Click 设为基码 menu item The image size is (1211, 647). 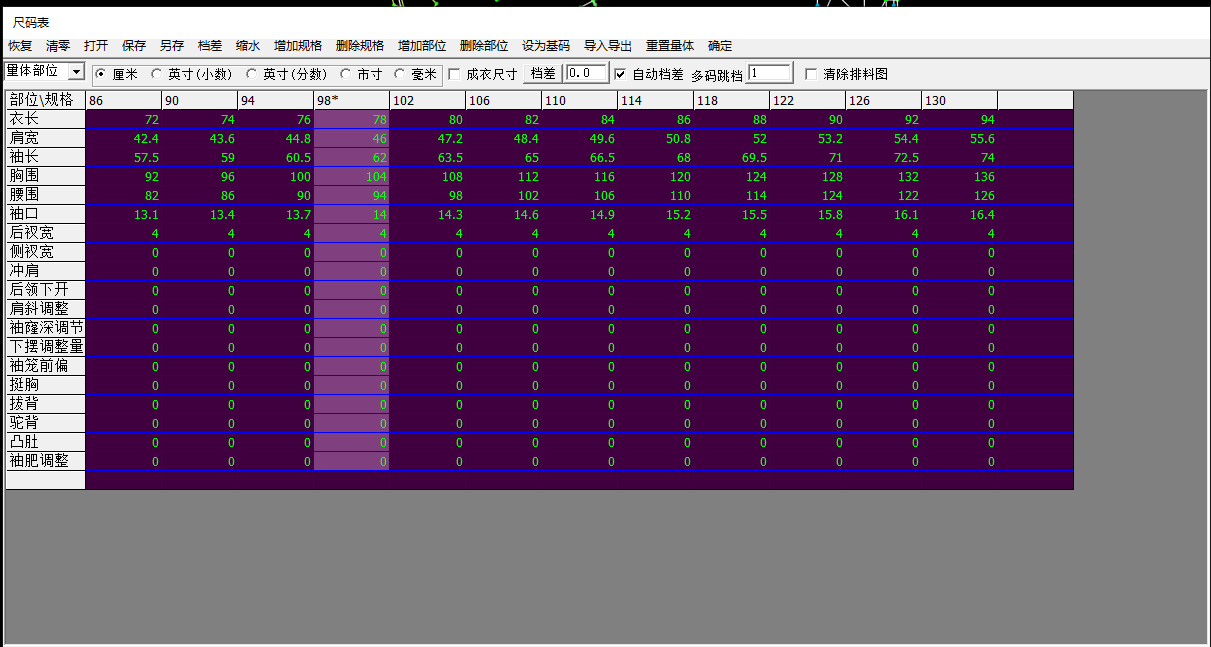(x=546, y=46)
